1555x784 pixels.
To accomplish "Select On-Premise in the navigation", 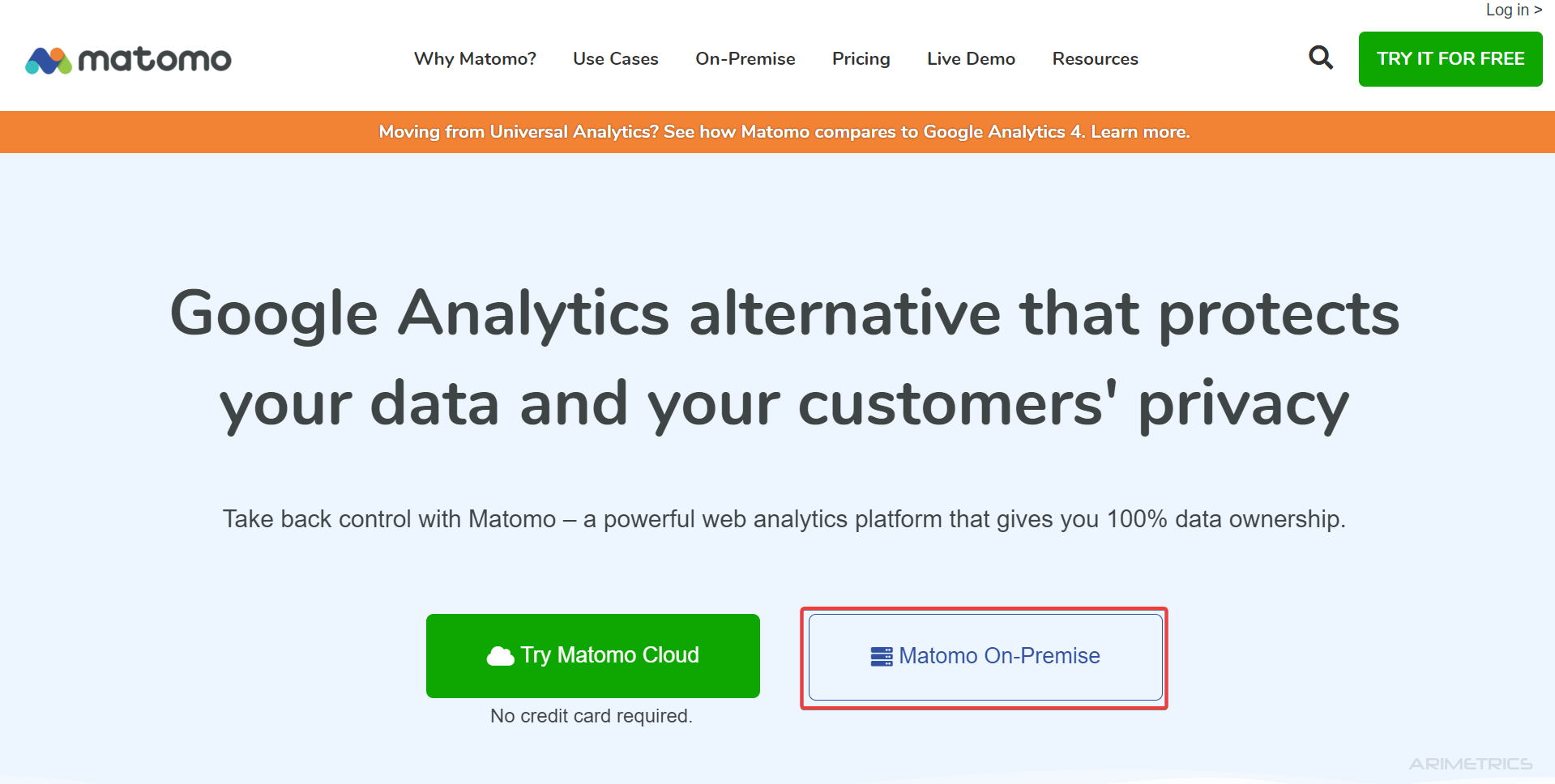I will tap(745, 58).
